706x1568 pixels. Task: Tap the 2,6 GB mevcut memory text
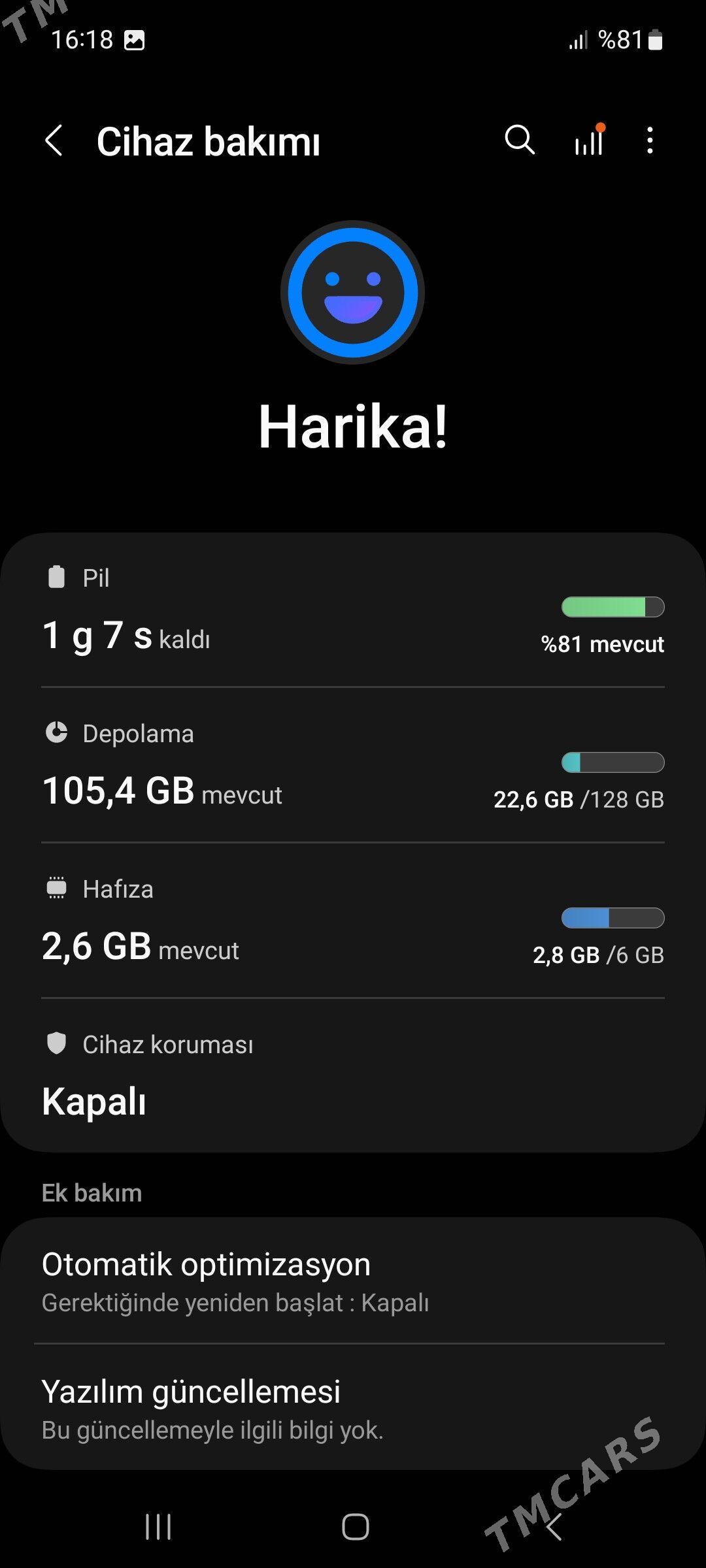(x=141, y=947)
